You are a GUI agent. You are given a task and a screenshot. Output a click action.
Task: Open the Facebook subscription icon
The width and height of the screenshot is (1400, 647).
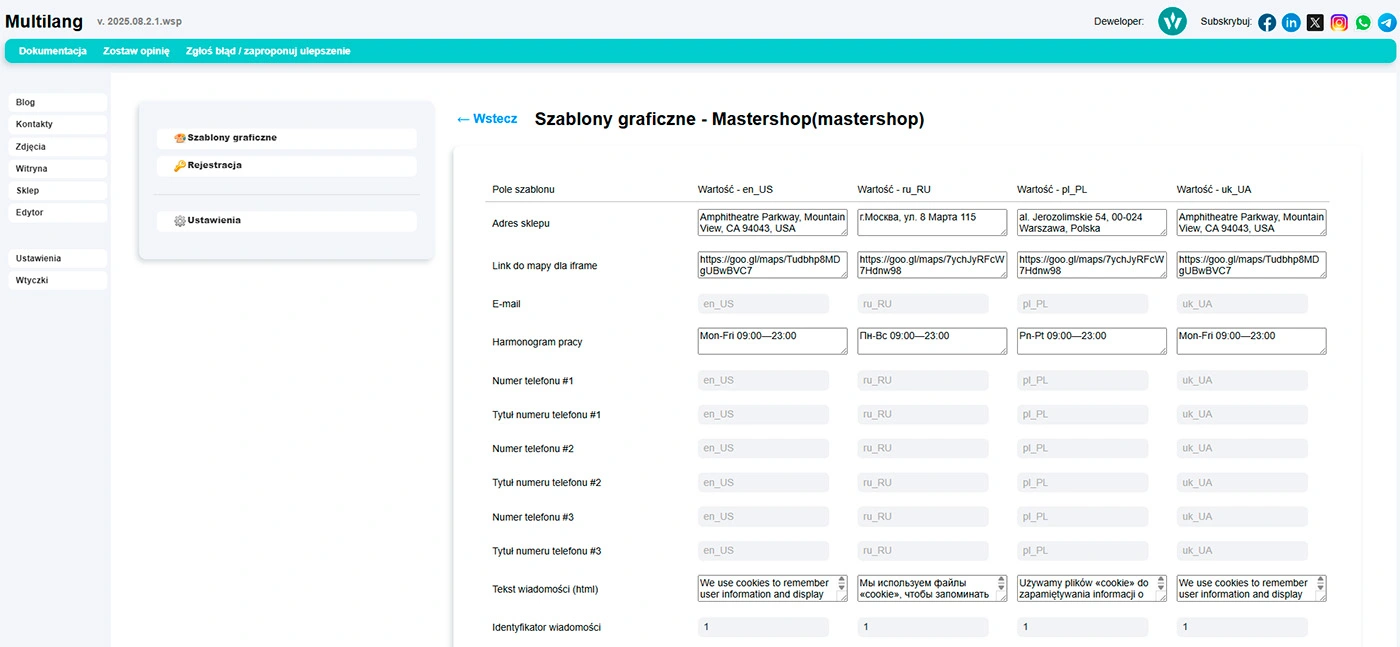tap(1267, 22)
